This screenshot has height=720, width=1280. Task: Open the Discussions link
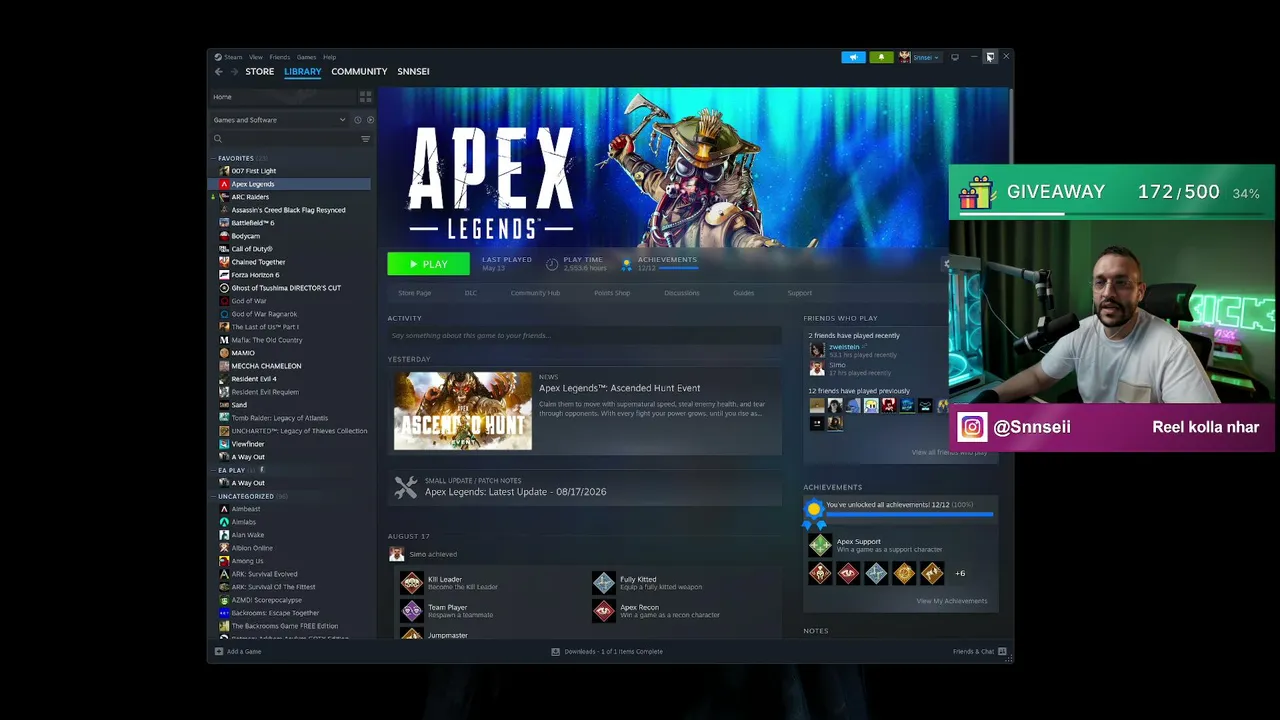(x=682, y=293)
